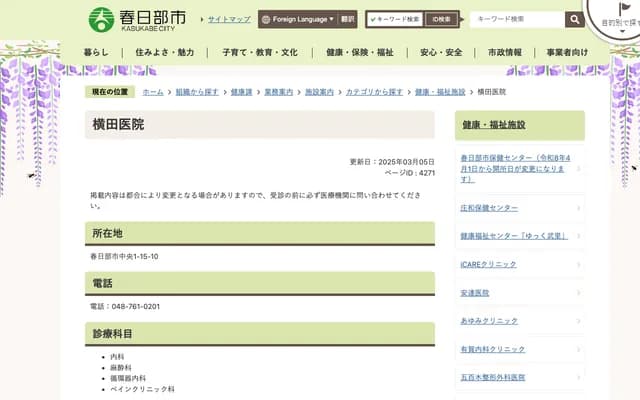
Task: Click the chevron beside iCAREクリニック
Action: (x=578, y=265)
